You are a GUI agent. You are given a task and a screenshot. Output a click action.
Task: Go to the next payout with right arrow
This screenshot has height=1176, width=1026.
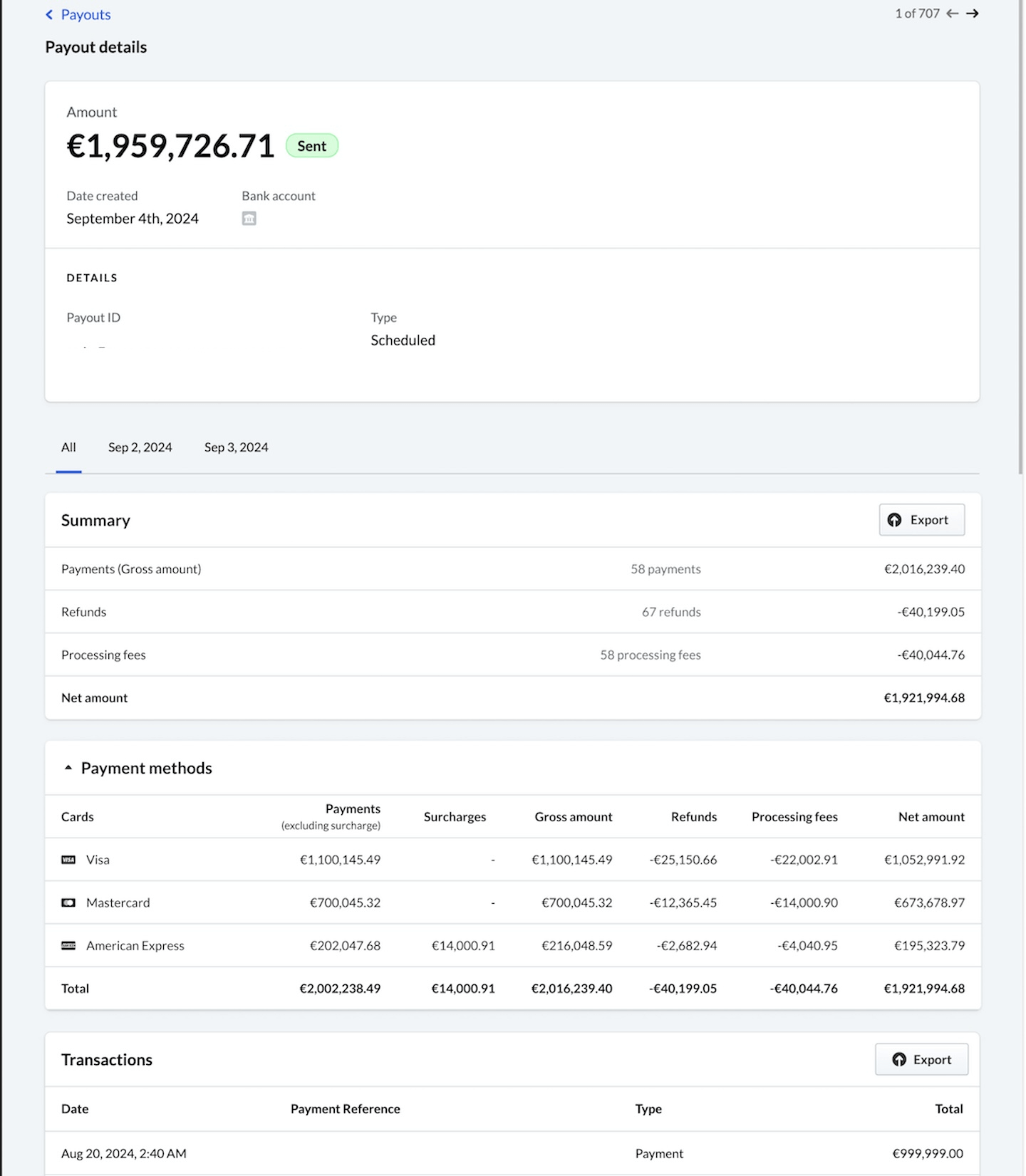[x=972, y=14]
